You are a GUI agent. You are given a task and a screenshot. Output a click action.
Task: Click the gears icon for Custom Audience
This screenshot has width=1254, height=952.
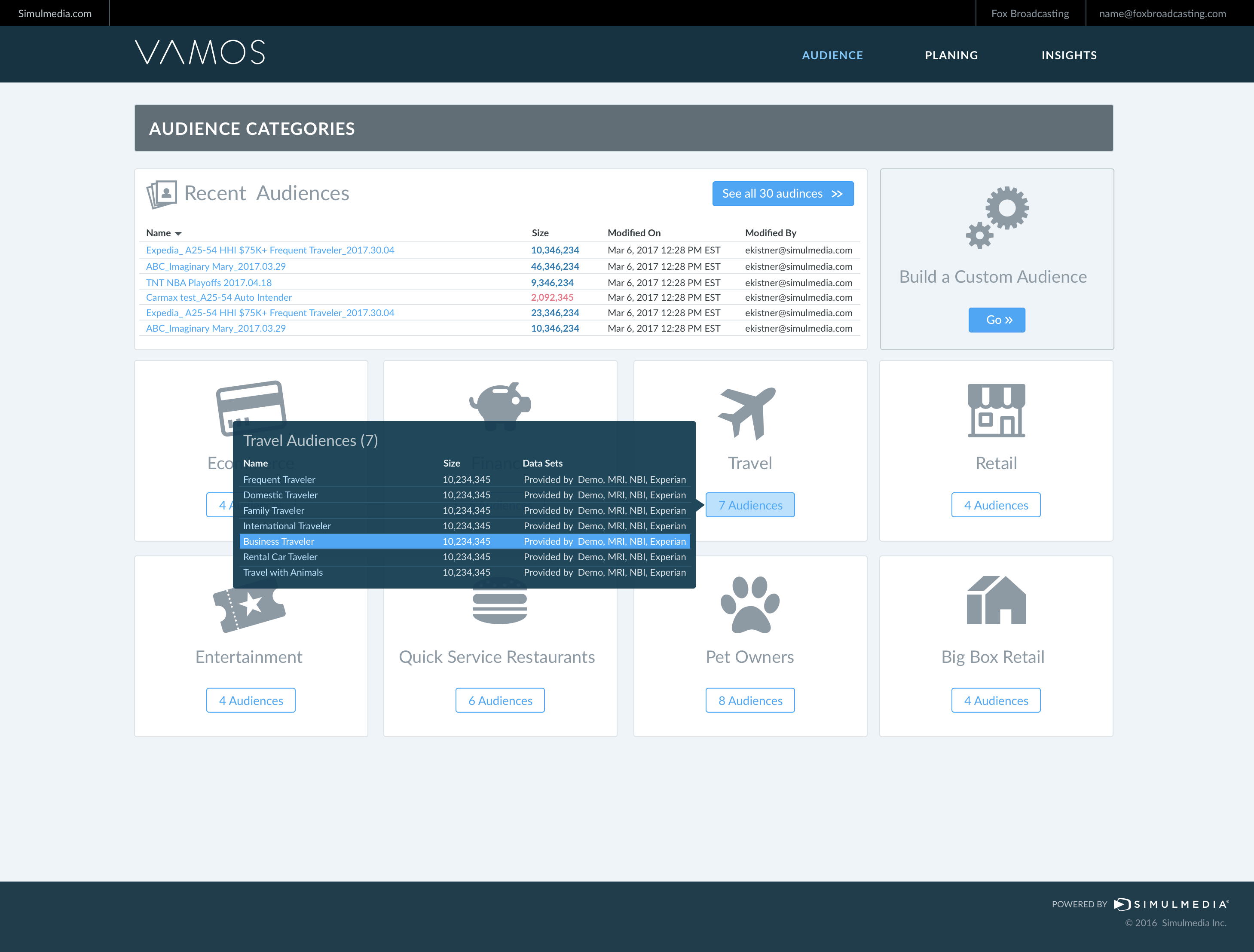coord(997,218)
